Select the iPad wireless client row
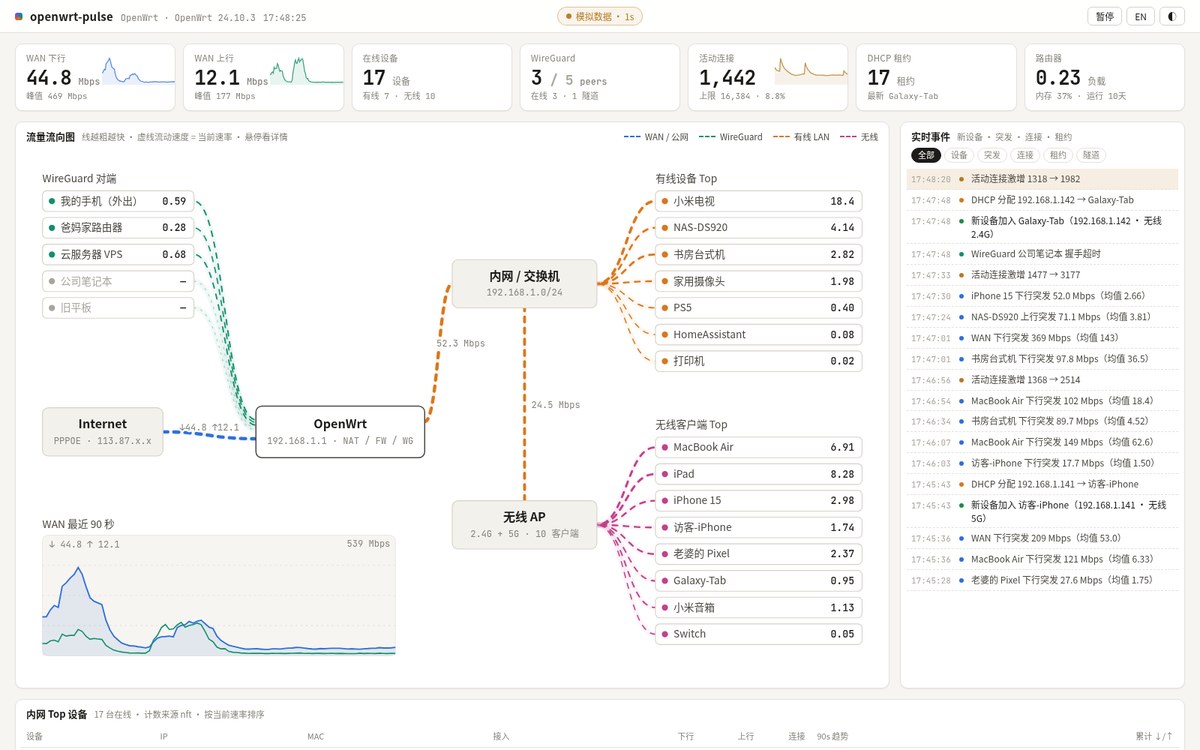 pos(759,474)
